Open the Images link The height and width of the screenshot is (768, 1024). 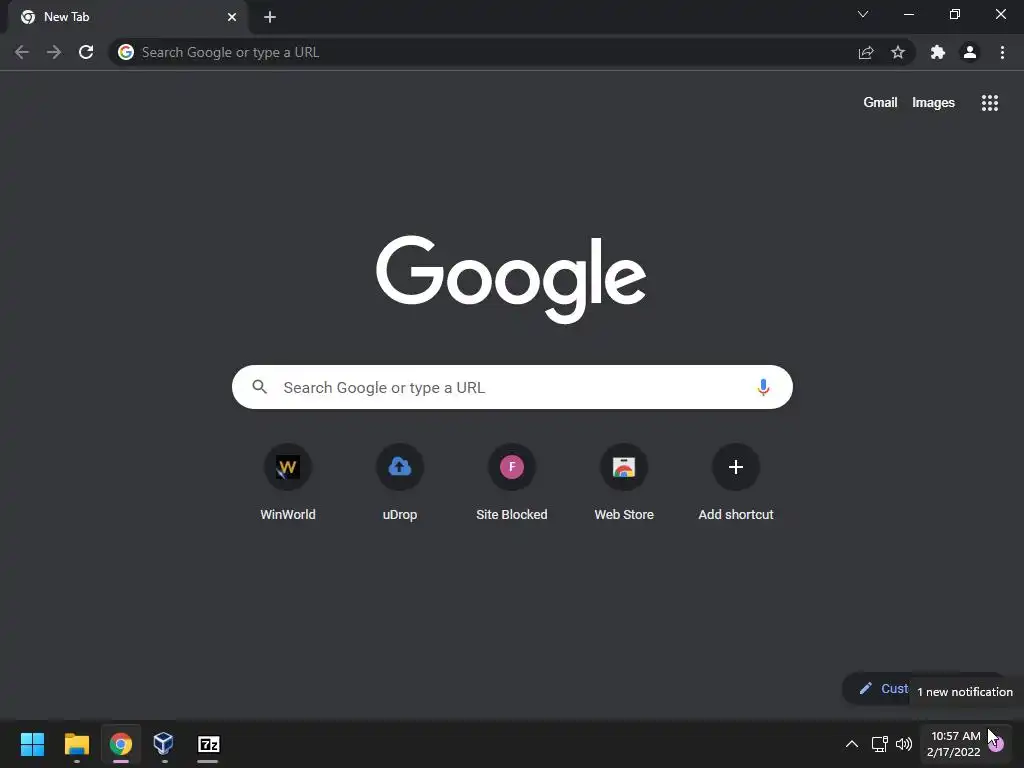(x=933, y=103)
